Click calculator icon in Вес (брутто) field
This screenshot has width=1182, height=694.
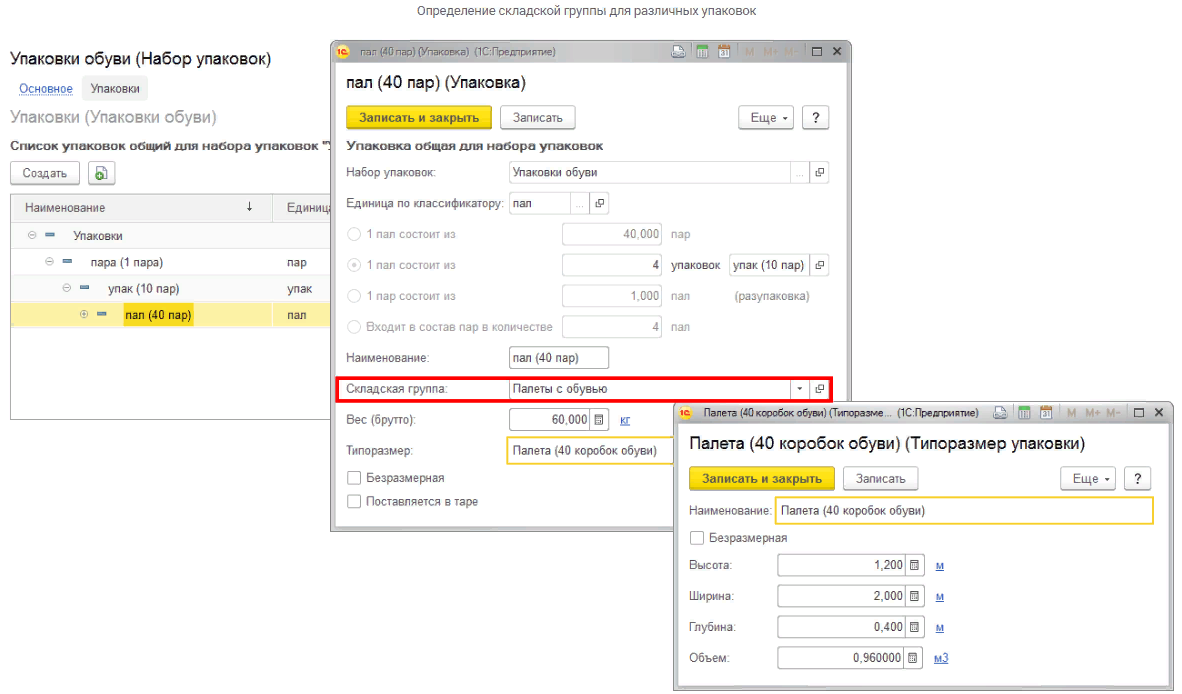tap(598, 420)
